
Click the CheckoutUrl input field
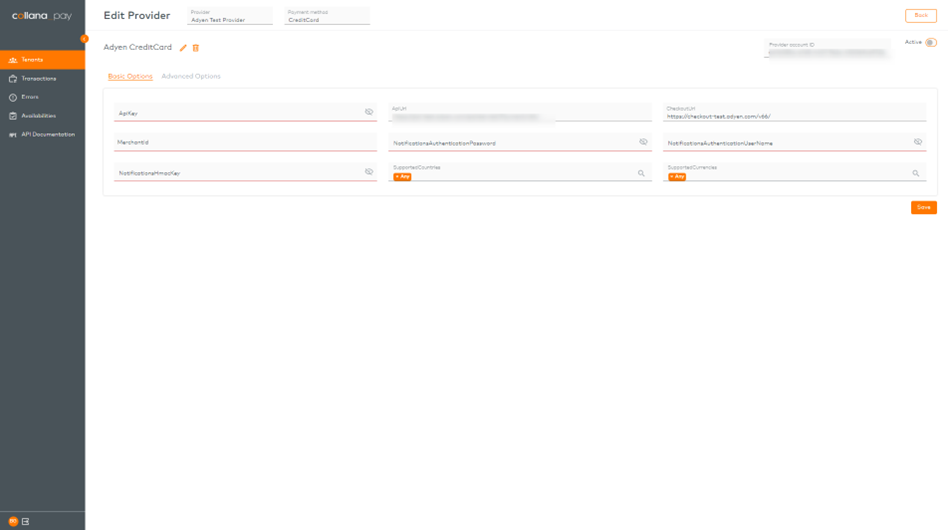(x=794, y=112)
